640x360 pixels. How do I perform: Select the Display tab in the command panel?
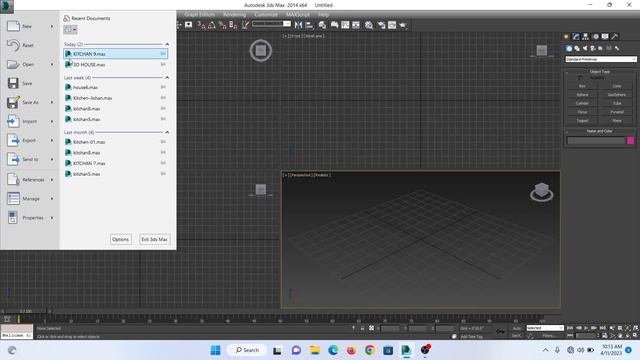pyautogui.click(x=605, y=37)
